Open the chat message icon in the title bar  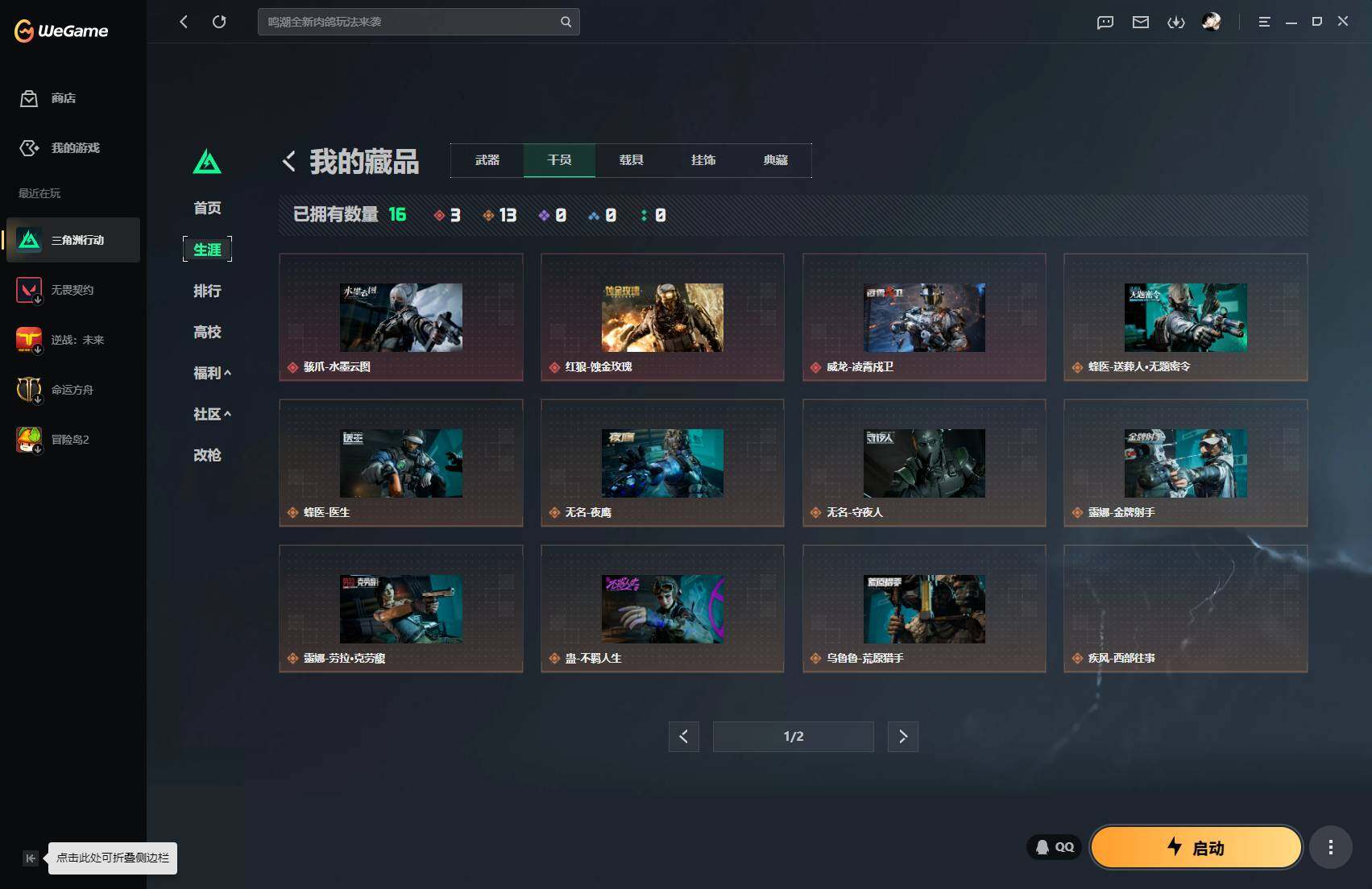[1105, 23]
